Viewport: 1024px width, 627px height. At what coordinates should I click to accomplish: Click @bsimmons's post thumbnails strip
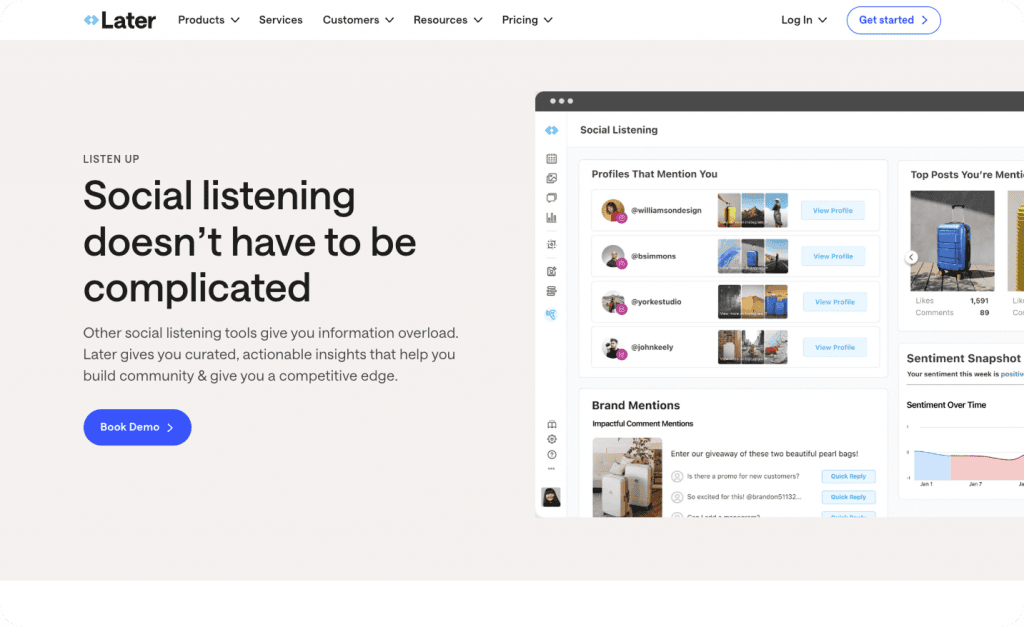pyautogui.click(x=752, y=256)
